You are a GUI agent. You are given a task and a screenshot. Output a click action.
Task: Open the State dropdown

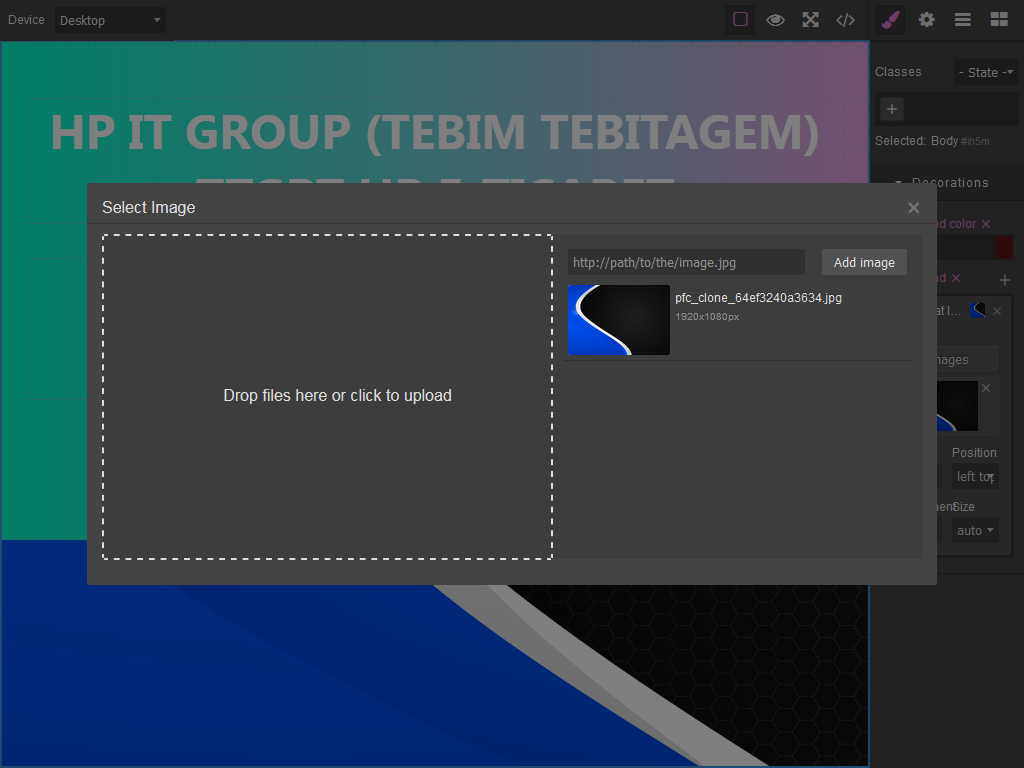985,72
